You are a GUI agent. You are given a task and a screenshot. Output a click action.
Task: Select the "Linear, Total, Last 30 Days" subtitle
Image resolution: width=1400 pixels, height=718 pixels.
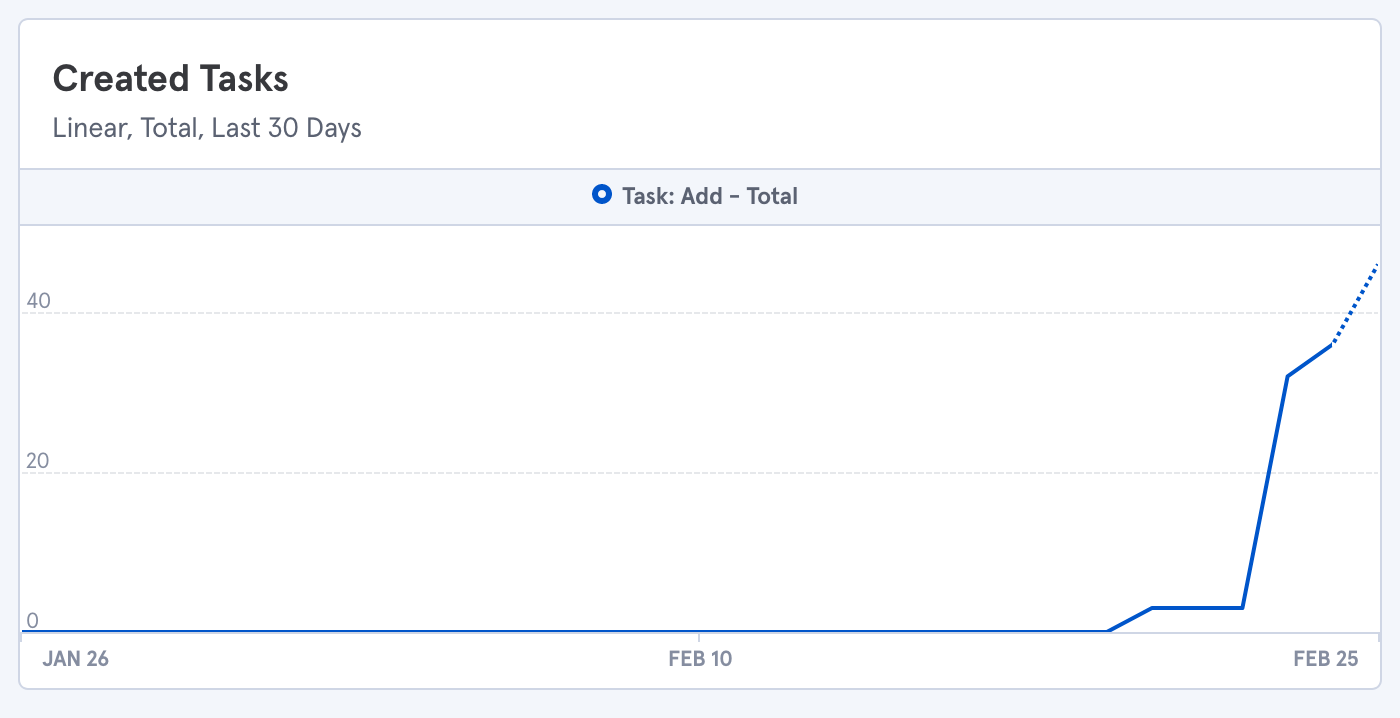click(x=207, y=128)
